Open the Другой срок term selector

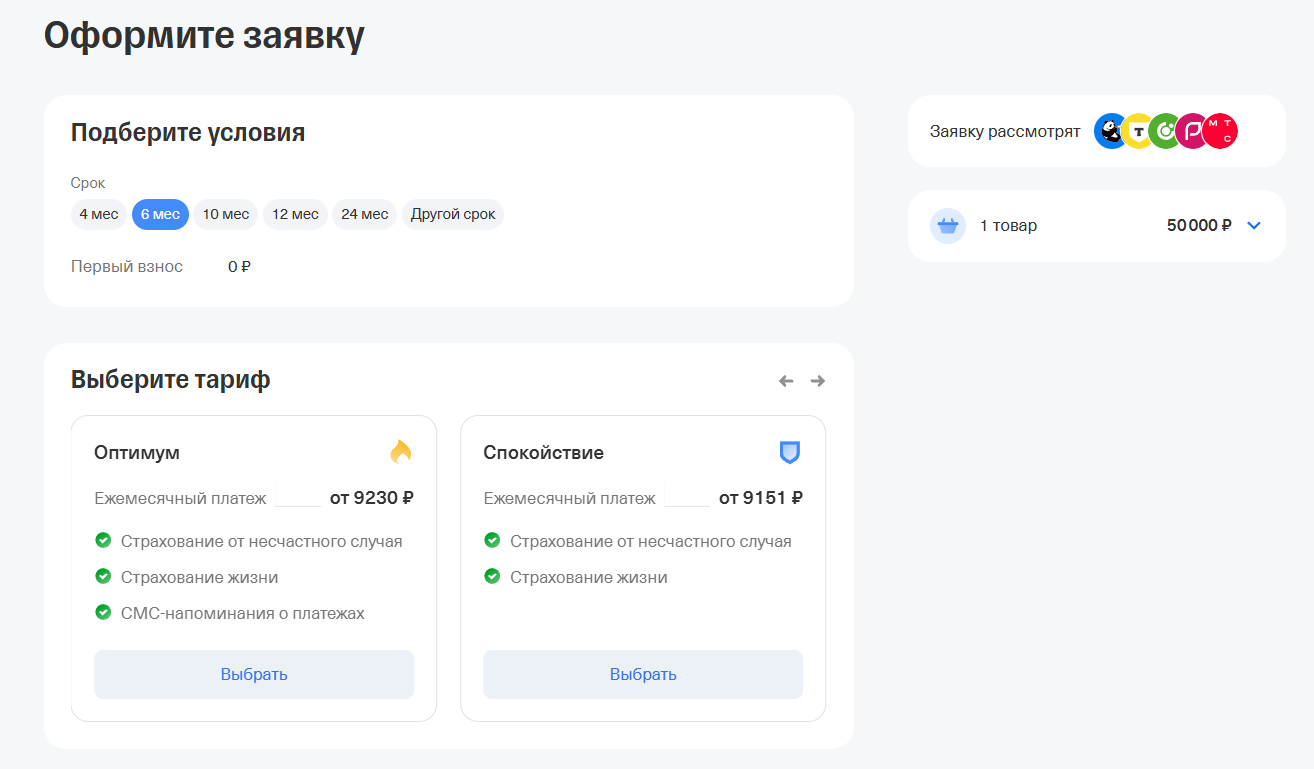(453, 215)
